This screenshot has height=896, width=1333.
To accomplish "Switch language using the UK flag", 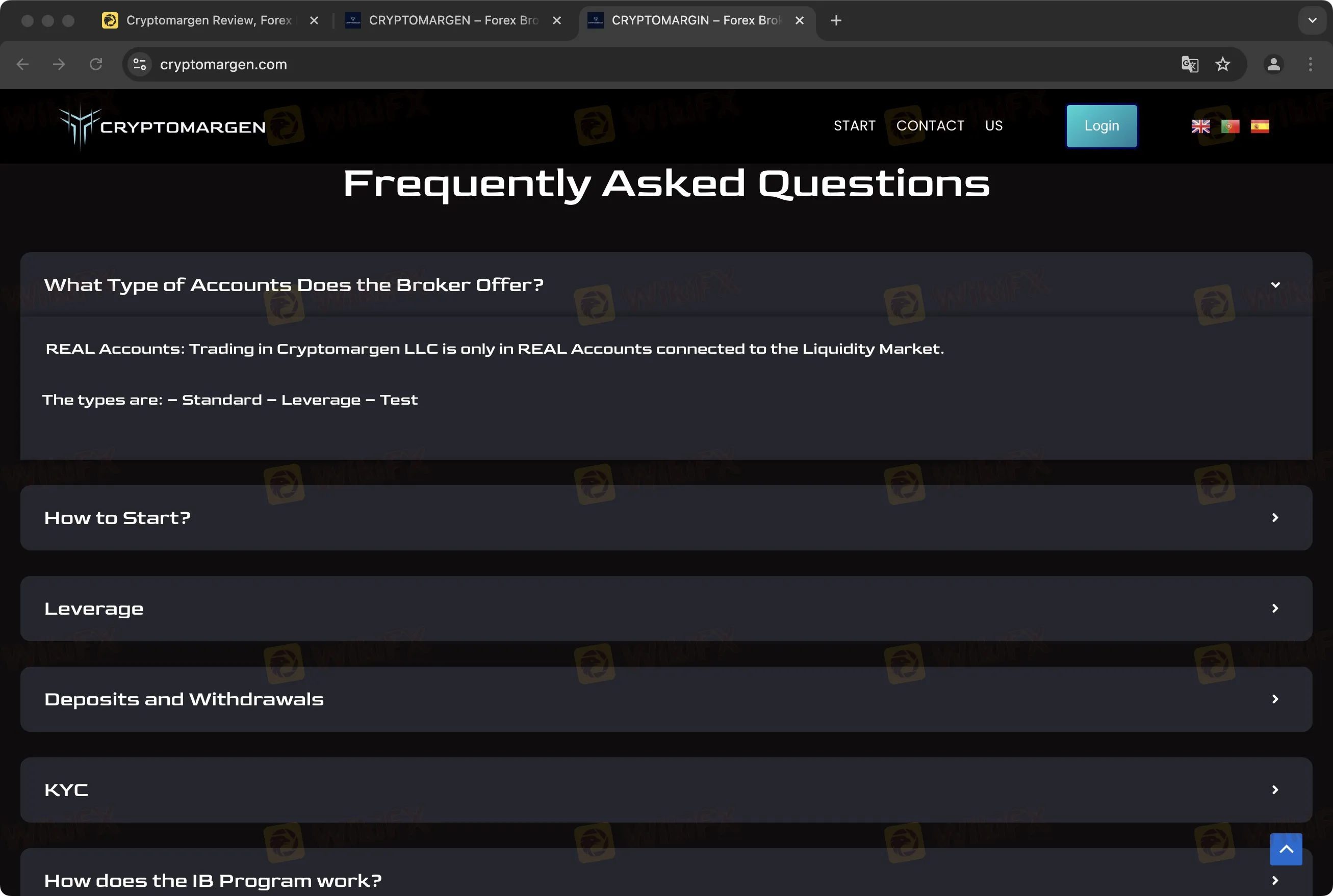I will click(1201, 126).
